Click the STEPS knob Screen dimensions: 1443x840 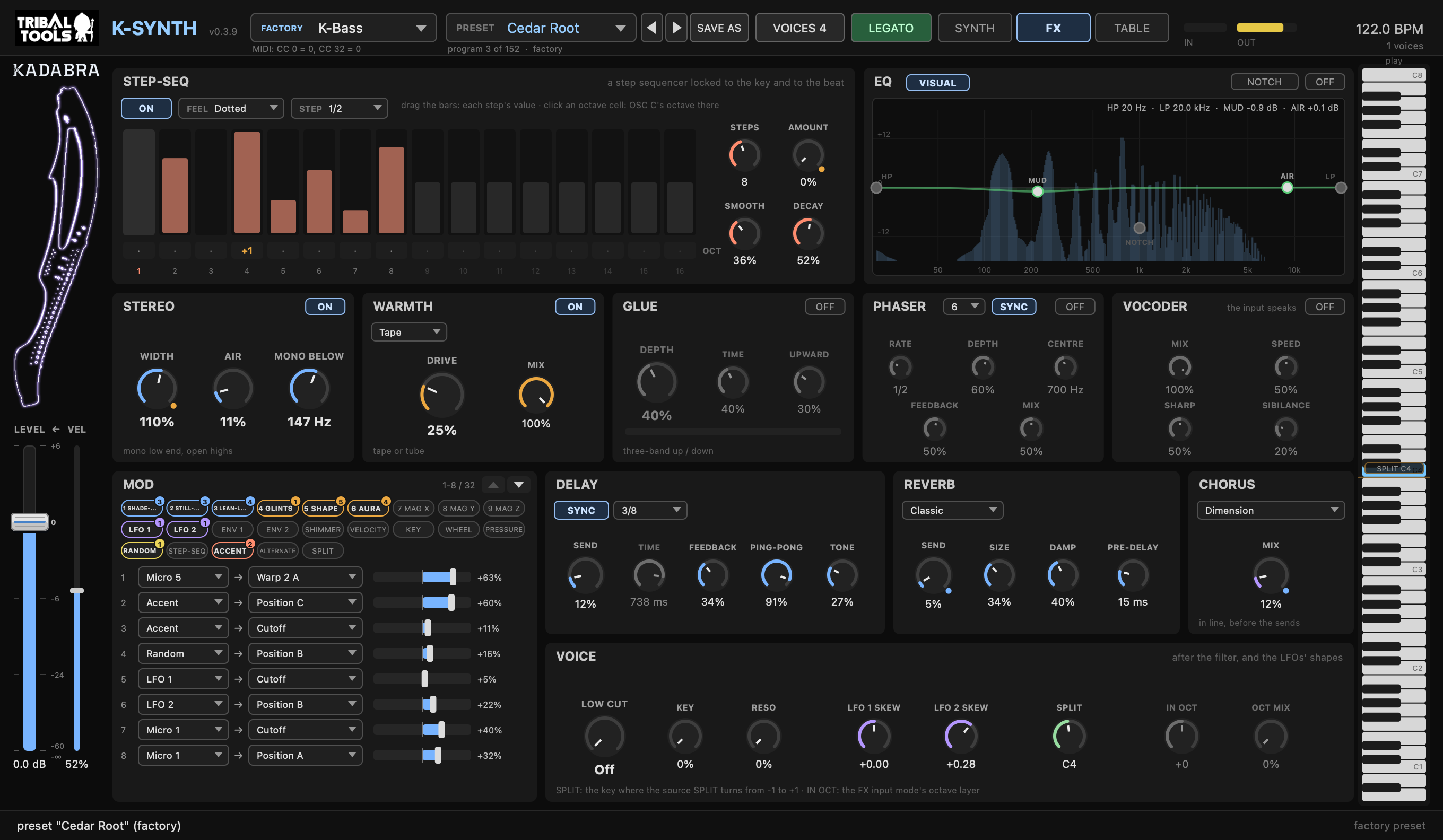pyautogui.click(x=744, y=155)
